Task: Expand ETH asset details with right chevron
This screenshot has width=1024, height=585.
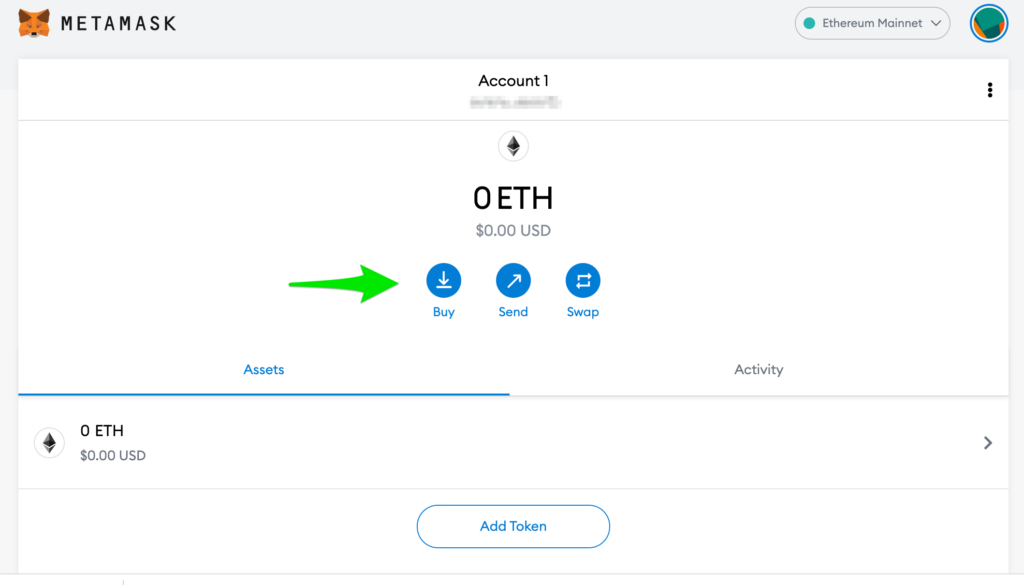Action: [x=987, y=443]
